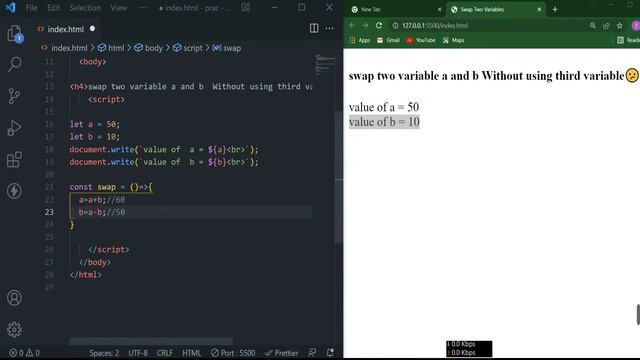
Task: Click the address bar URL 127.0.0.1:5500
Action: (435, 25)
